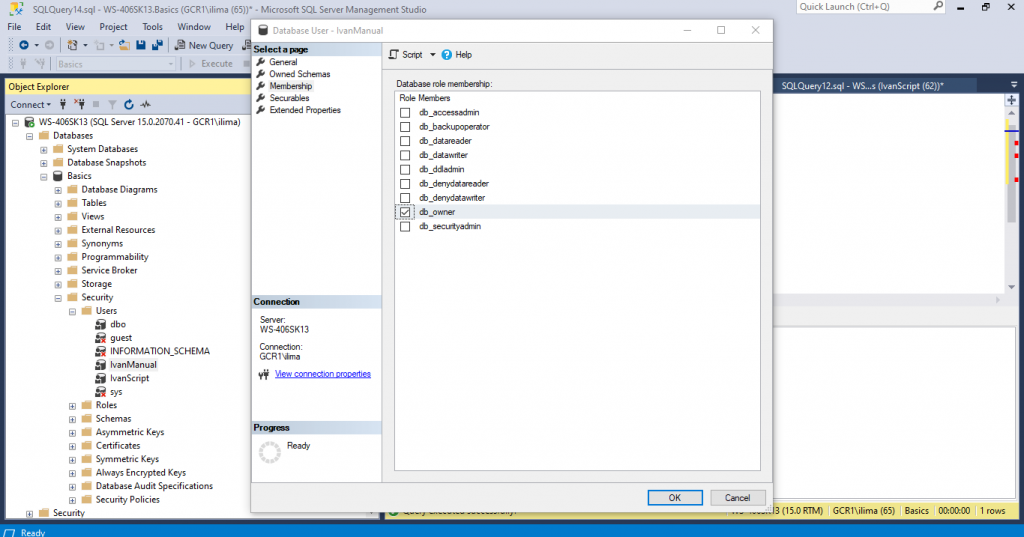Click the Save toolbar icon
This screenshot has width=1024, height=537.
(x=141, y=45)
